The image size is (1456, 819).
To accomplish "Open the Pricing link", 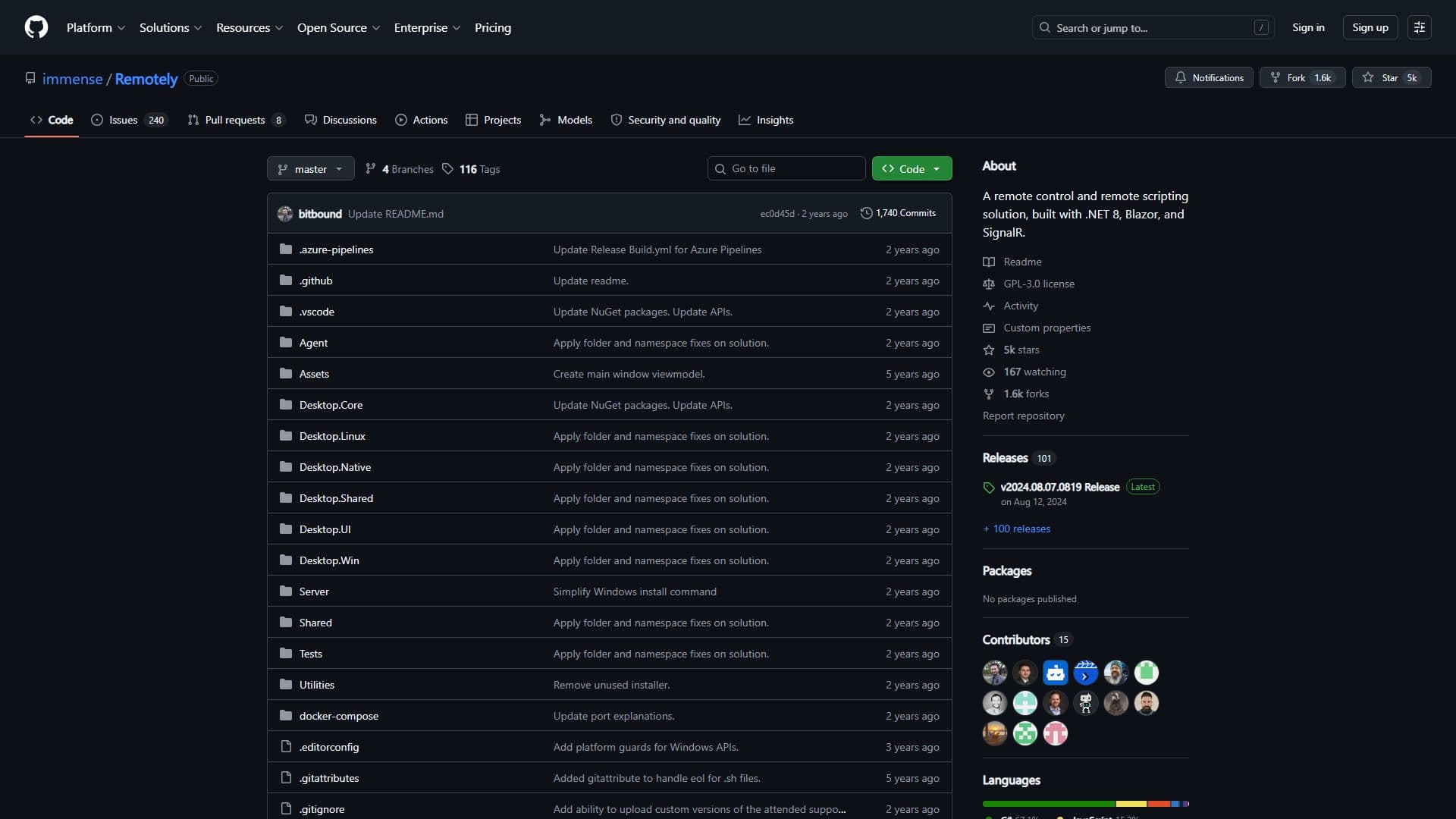I will click(x=493, y=27).
